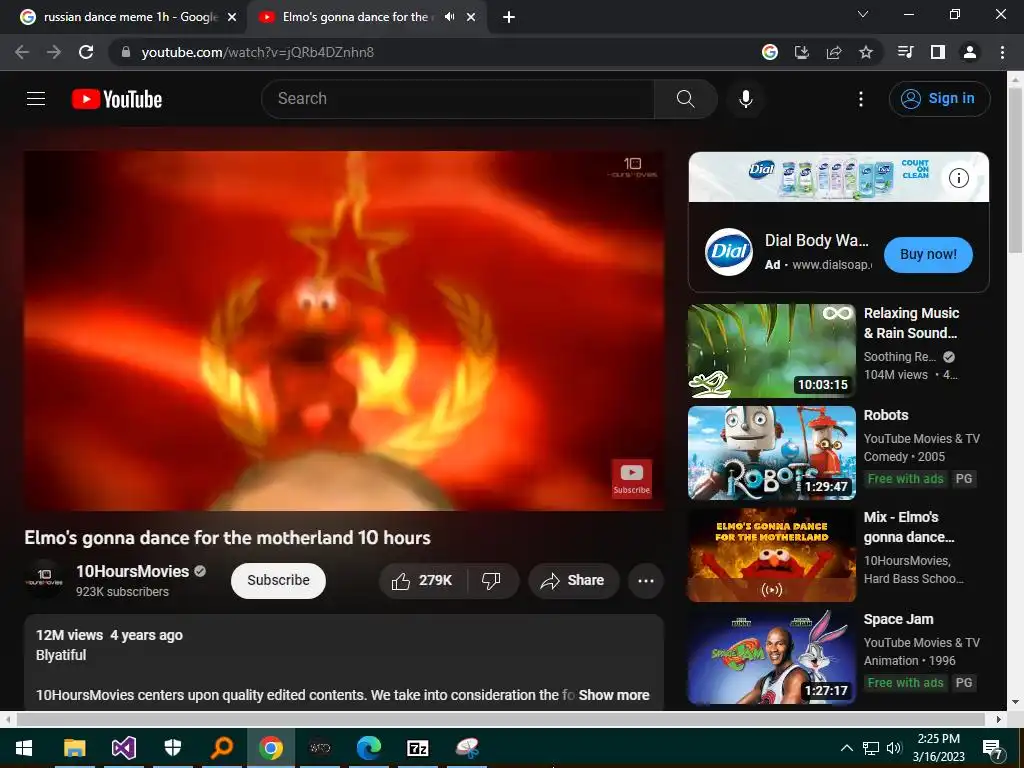Click the address bar URL
The height and width of the screenshot is (768, 1024).
(258, 52)
